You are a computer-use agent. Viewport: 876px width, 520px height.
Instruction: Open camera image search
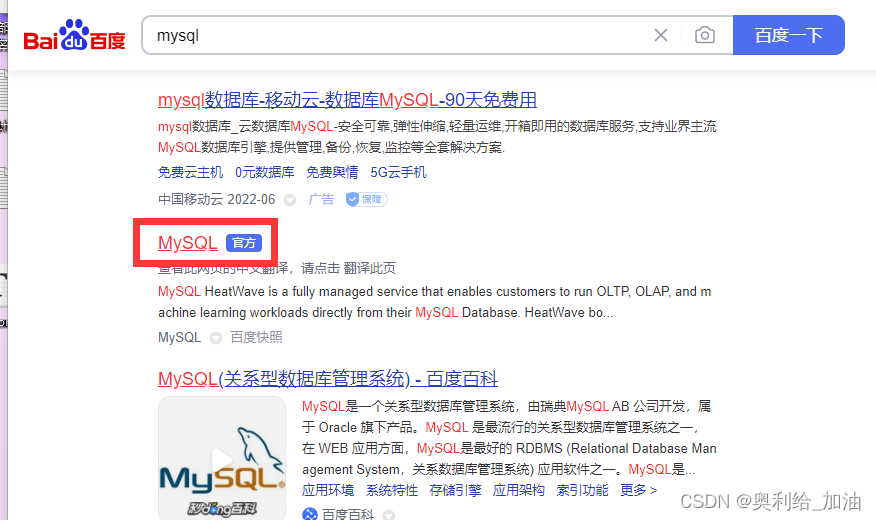click(x=704, y=35)
